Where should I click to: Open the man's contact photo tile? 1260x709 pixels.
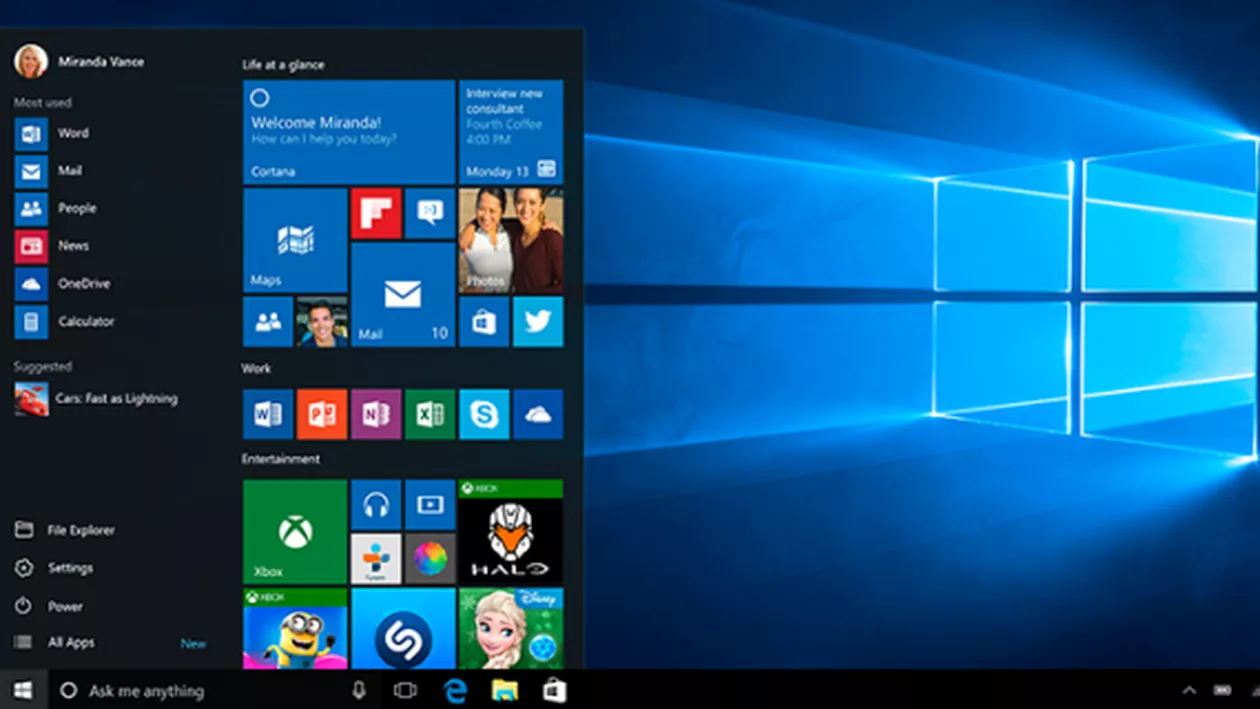[322, 321]
